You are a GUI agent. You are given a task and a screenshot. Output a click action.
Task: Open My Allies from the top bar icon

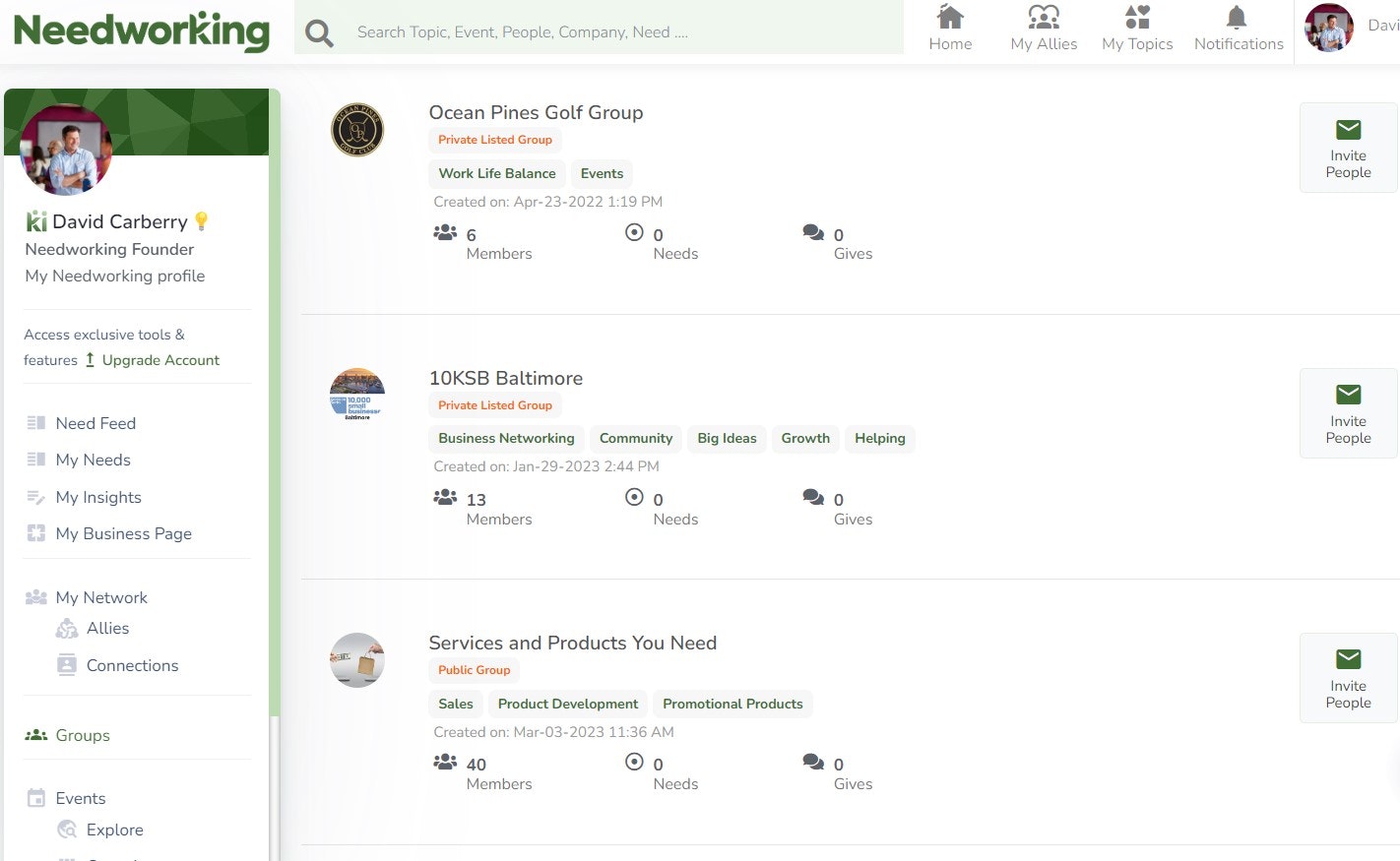tap(1044, 17)
